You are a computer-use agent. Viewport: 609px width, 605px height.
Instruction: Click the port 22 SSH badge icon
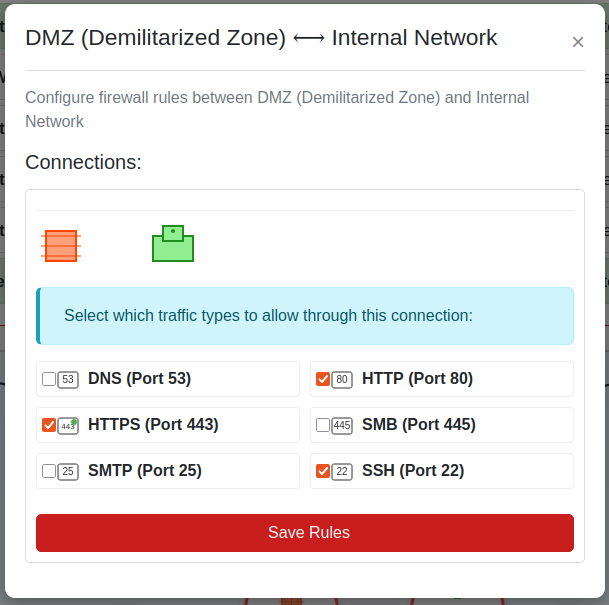[x=342, y=471]
